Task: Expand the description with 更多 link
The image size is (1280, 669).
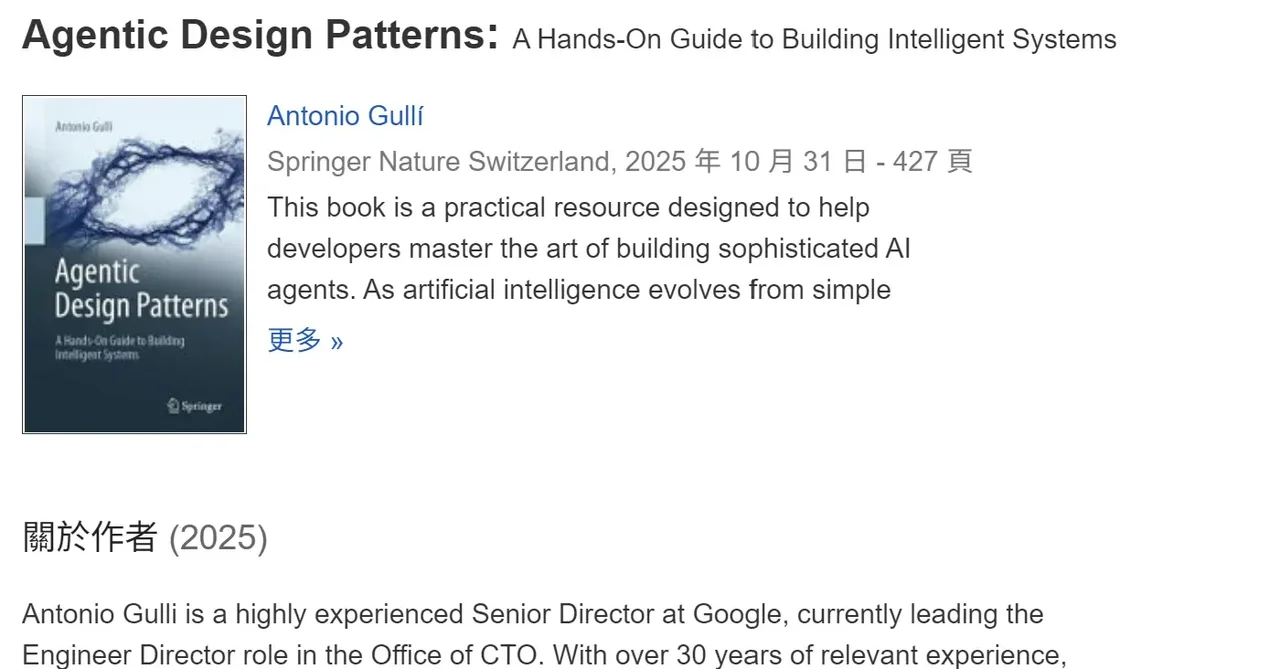Action: (305, 340)
